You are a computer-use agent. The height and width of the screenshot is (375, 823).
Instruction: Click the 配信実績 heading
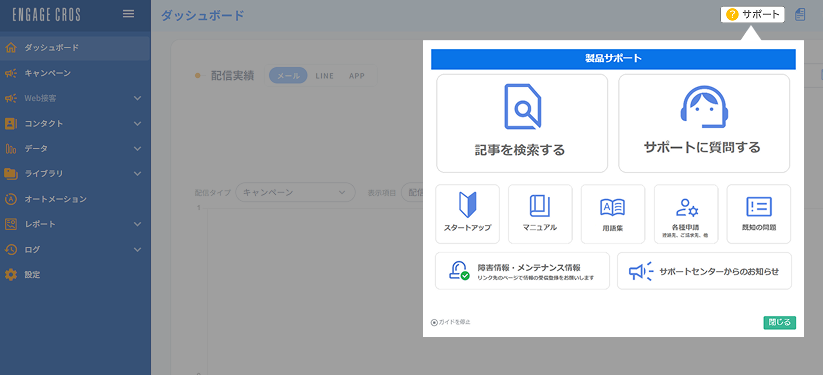(x=232, y=76)
